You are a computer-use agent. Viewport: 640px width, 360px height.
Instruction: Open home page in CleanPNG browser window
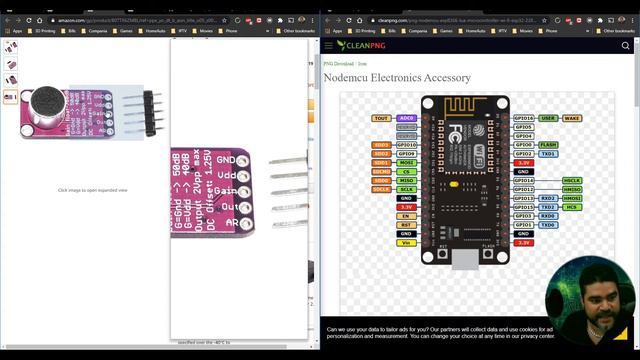[360, 20]
